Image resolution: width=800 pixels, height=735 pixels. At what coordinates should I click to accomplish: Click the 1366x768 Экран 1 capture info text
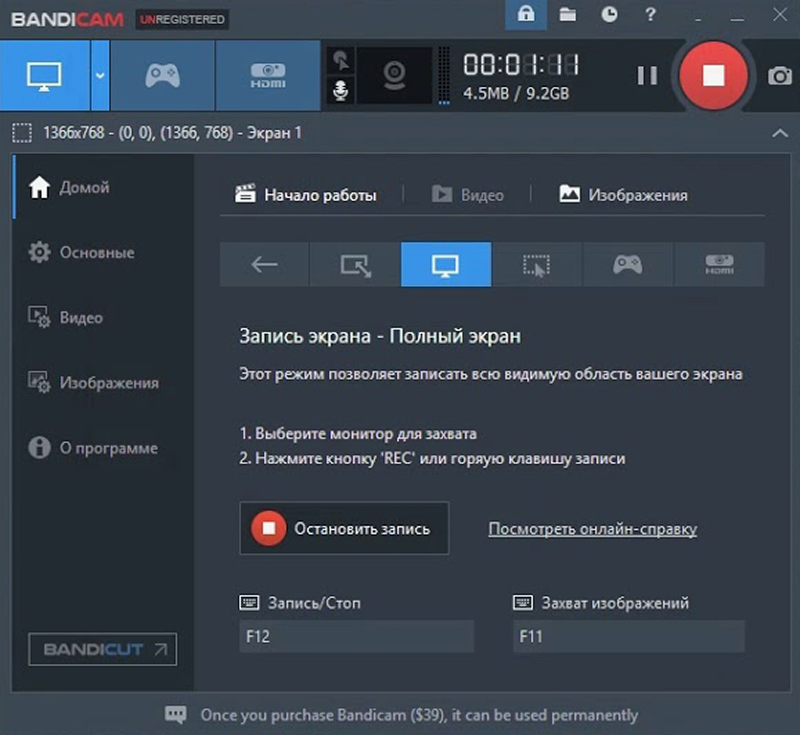pyautogui.click(x=172, y=133)
